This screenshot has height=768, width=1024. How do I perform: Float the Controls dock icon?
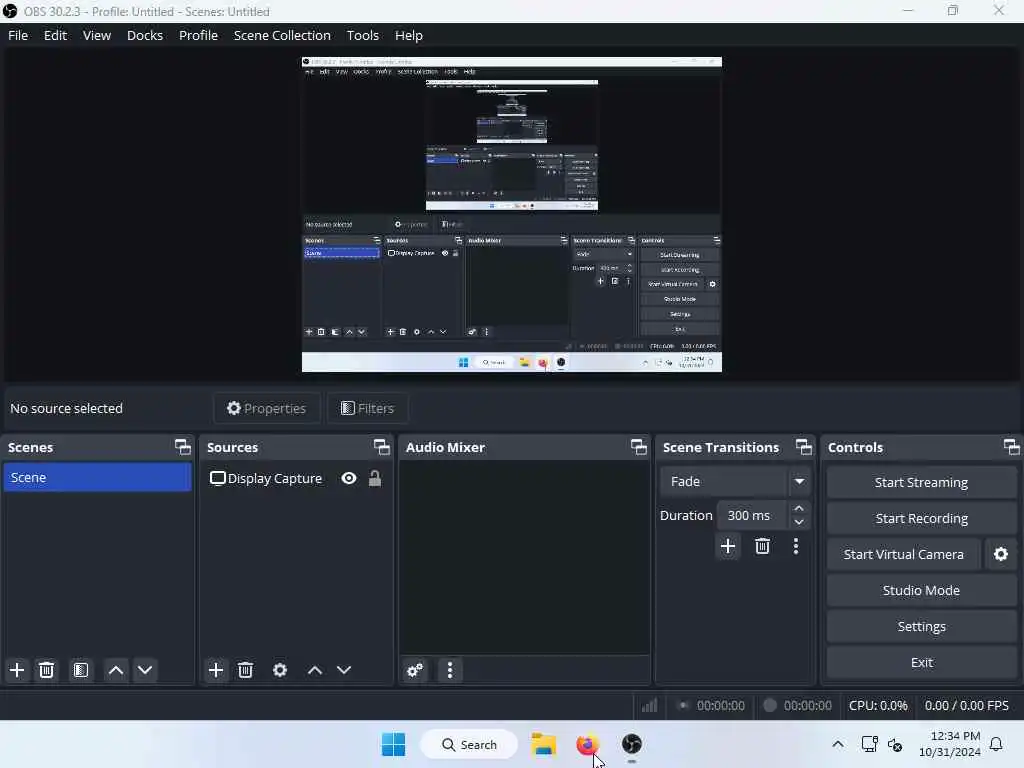[1012, 447]
